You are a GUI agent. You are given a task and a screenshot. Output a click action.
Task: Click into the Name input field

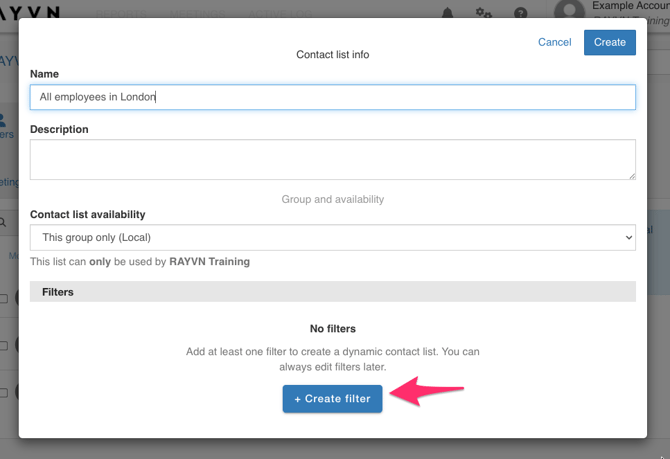332,97
